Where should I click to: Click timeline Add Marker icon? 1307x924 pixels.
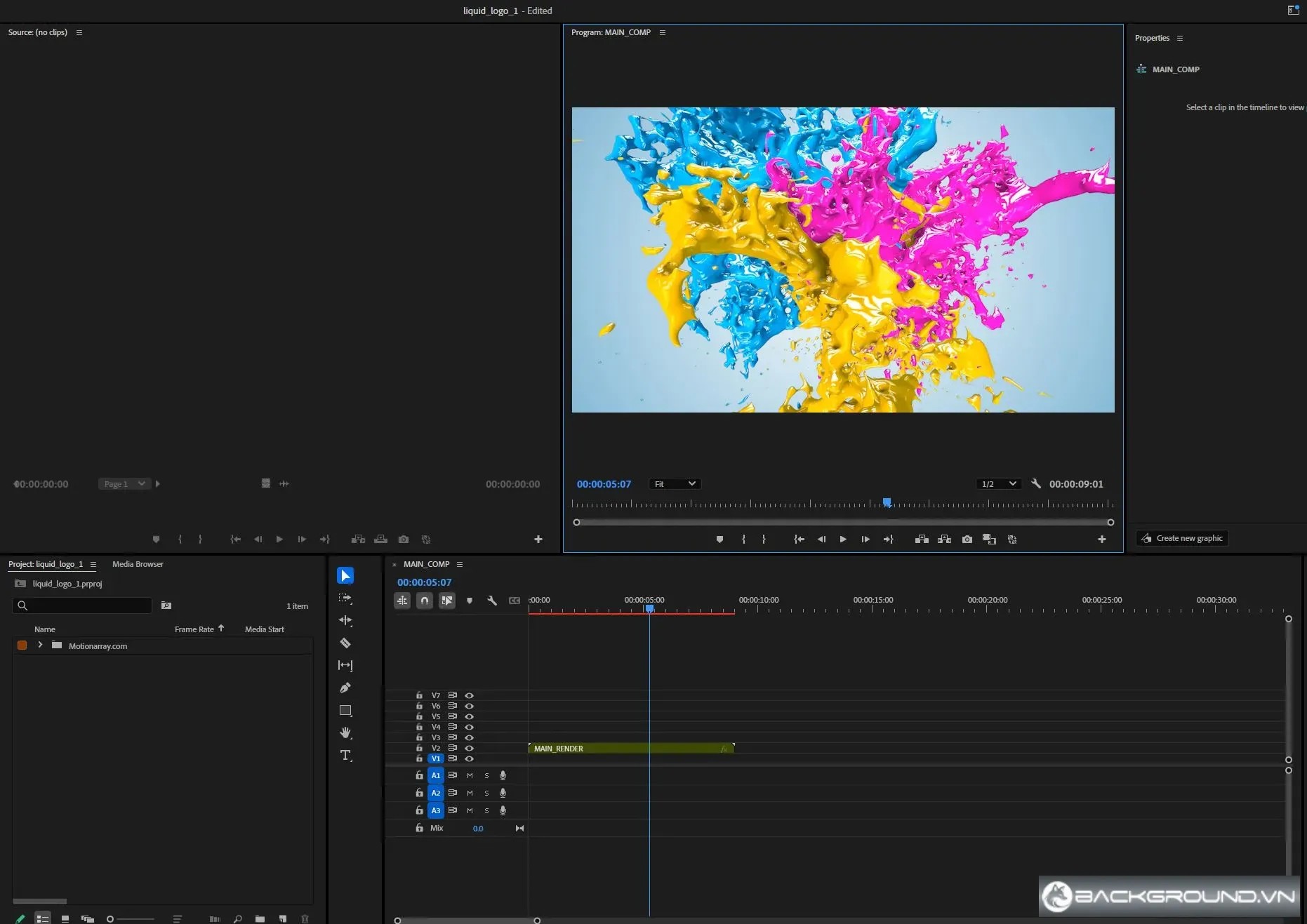pos(470,601)
